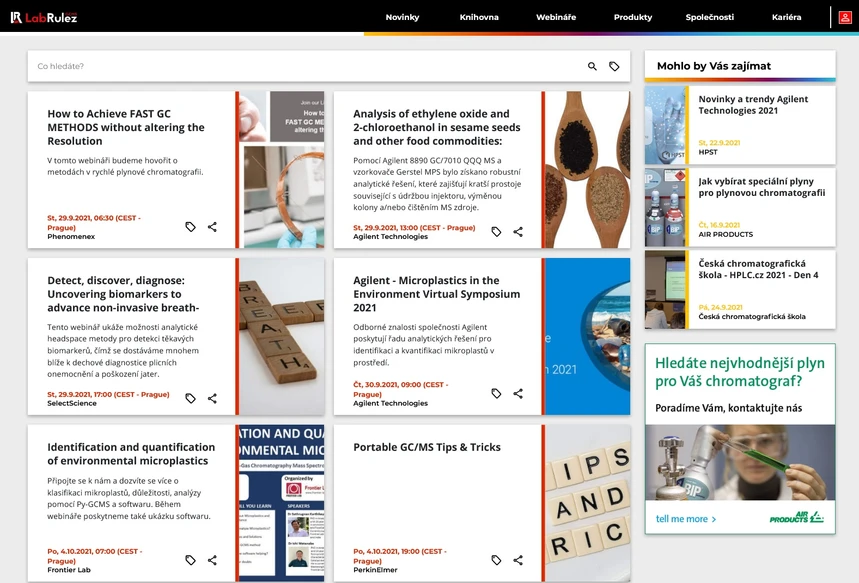Click the 'St, 22.9.2021' date label
Image resolution: width=859 pixels, height=583 pixels.
pos(719,142)
